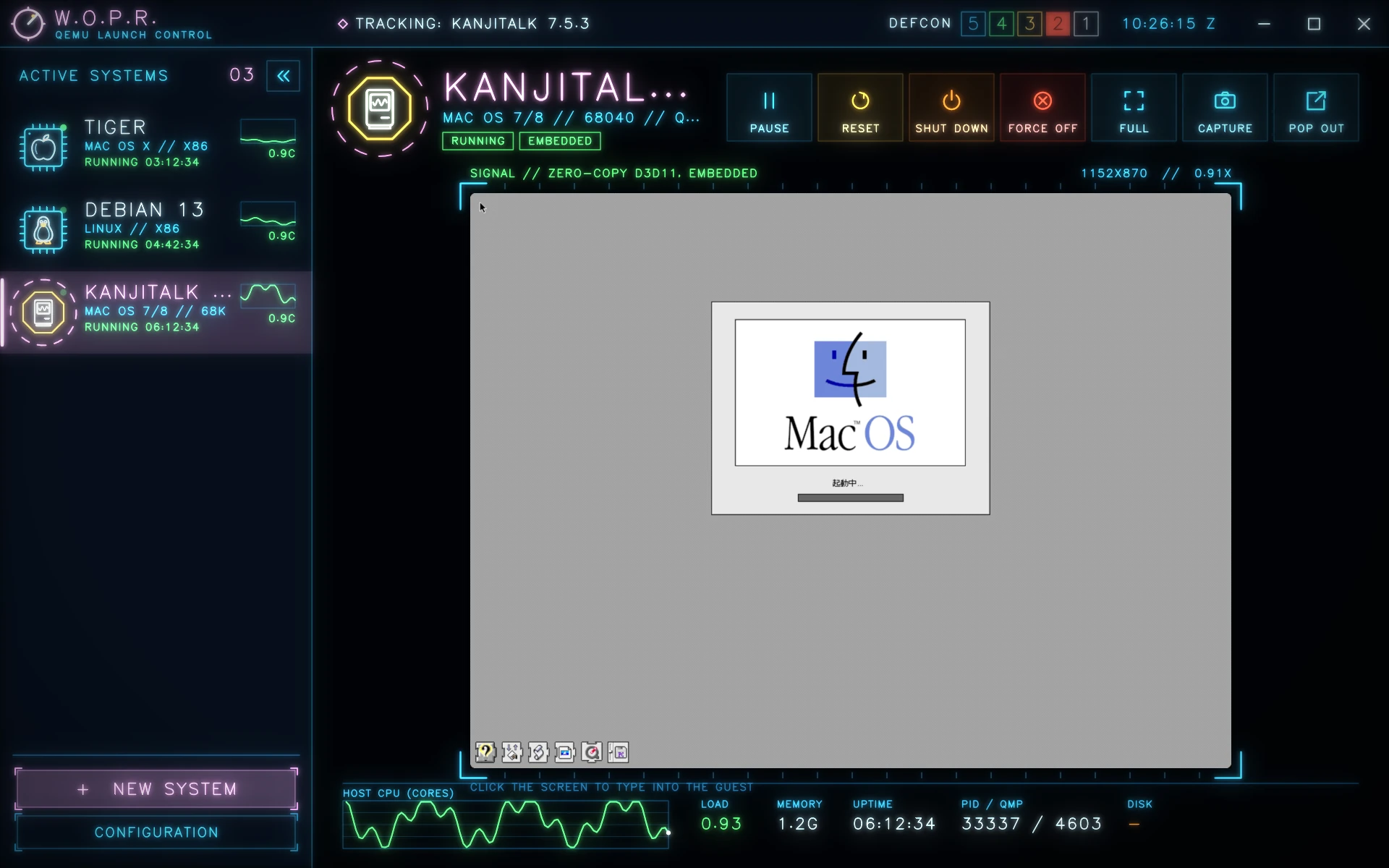The image size is (1389, 868).
Task: Click Debian's RUNNING 04:42:34 status
Action: point(142,244)
